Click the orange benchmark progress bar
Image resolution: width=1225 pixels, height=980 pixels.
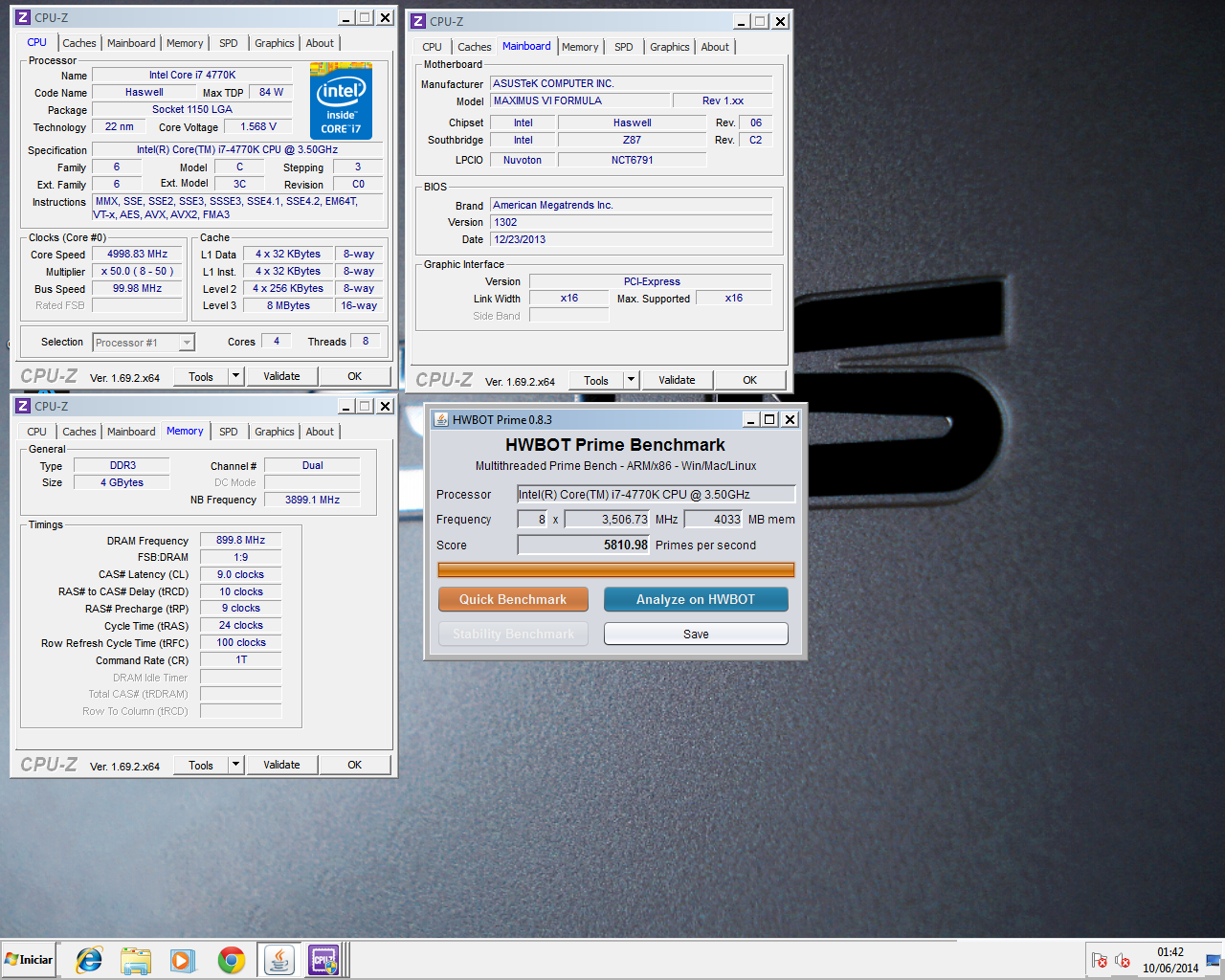coord(615,570)
